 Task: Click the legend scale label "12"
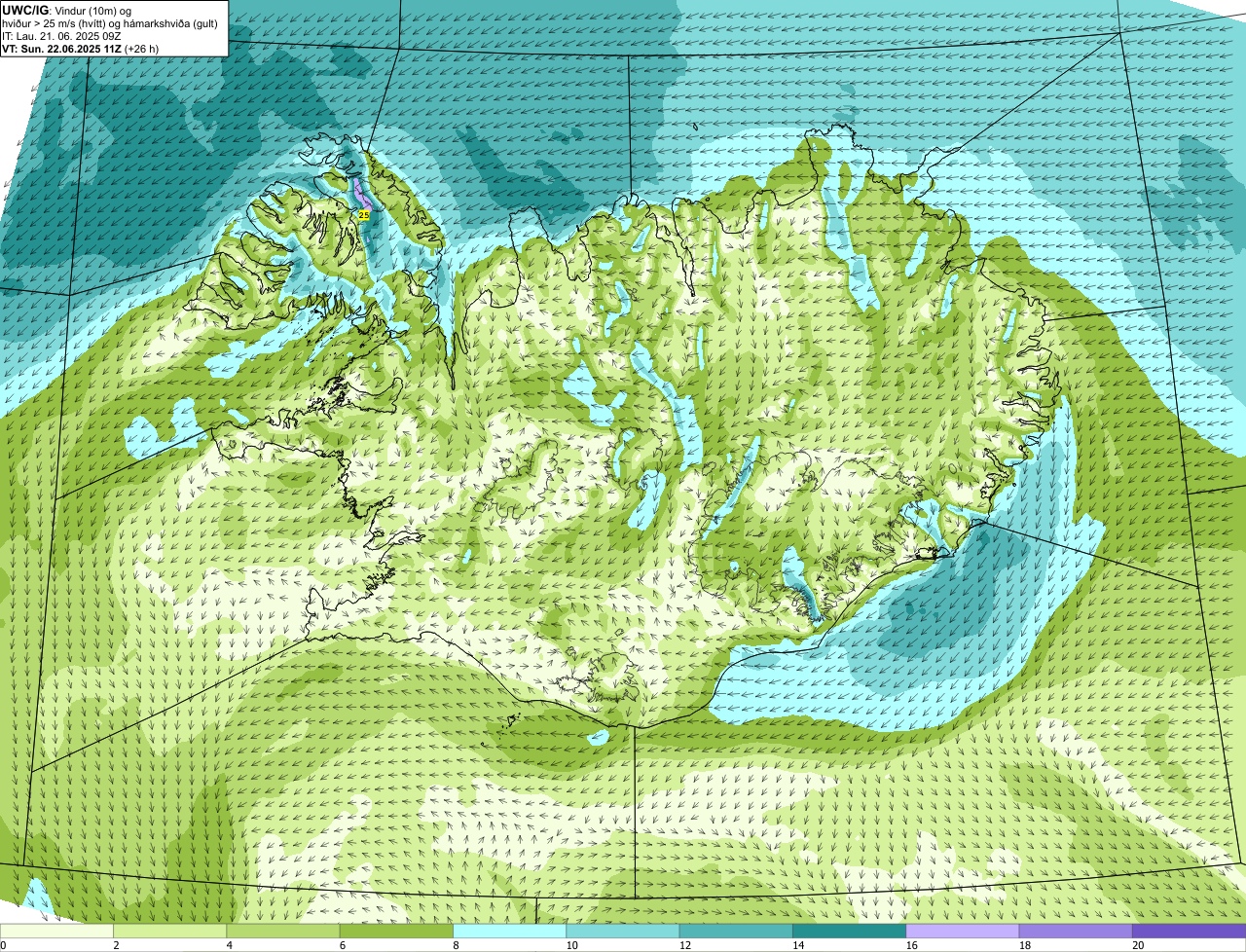click(685, 945)
